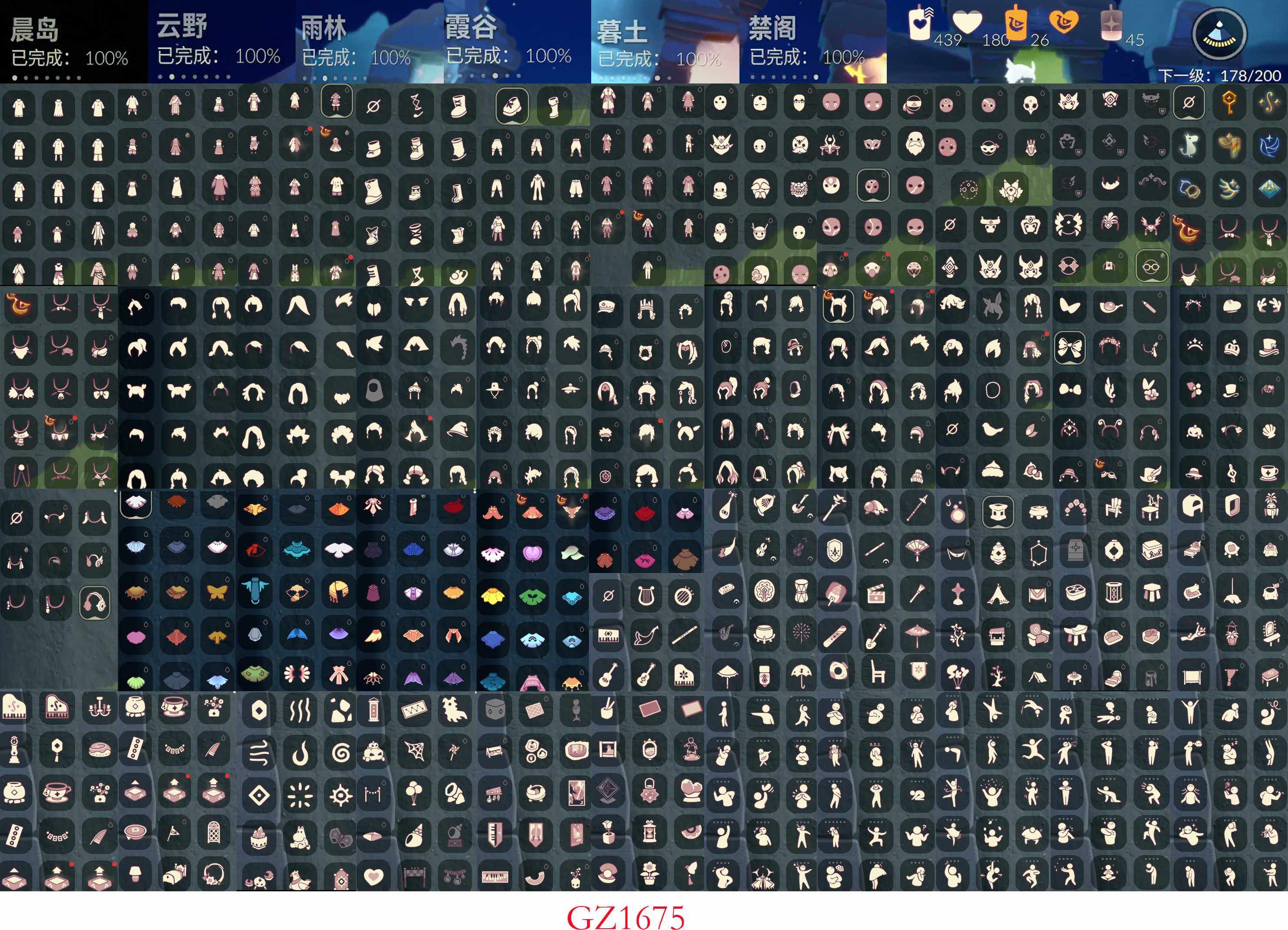
Task: Equip the treble clef hair accessory
Action: [x=1231, y=473]
